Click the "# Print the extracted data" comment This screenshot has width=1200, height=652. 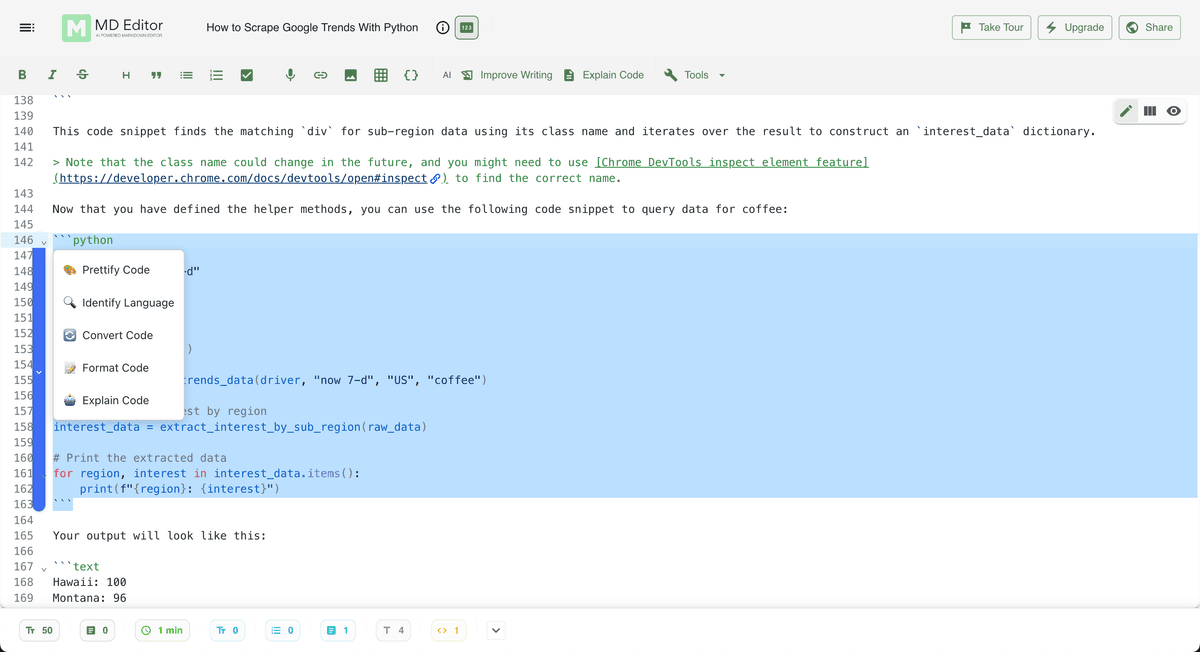[140, 458]
